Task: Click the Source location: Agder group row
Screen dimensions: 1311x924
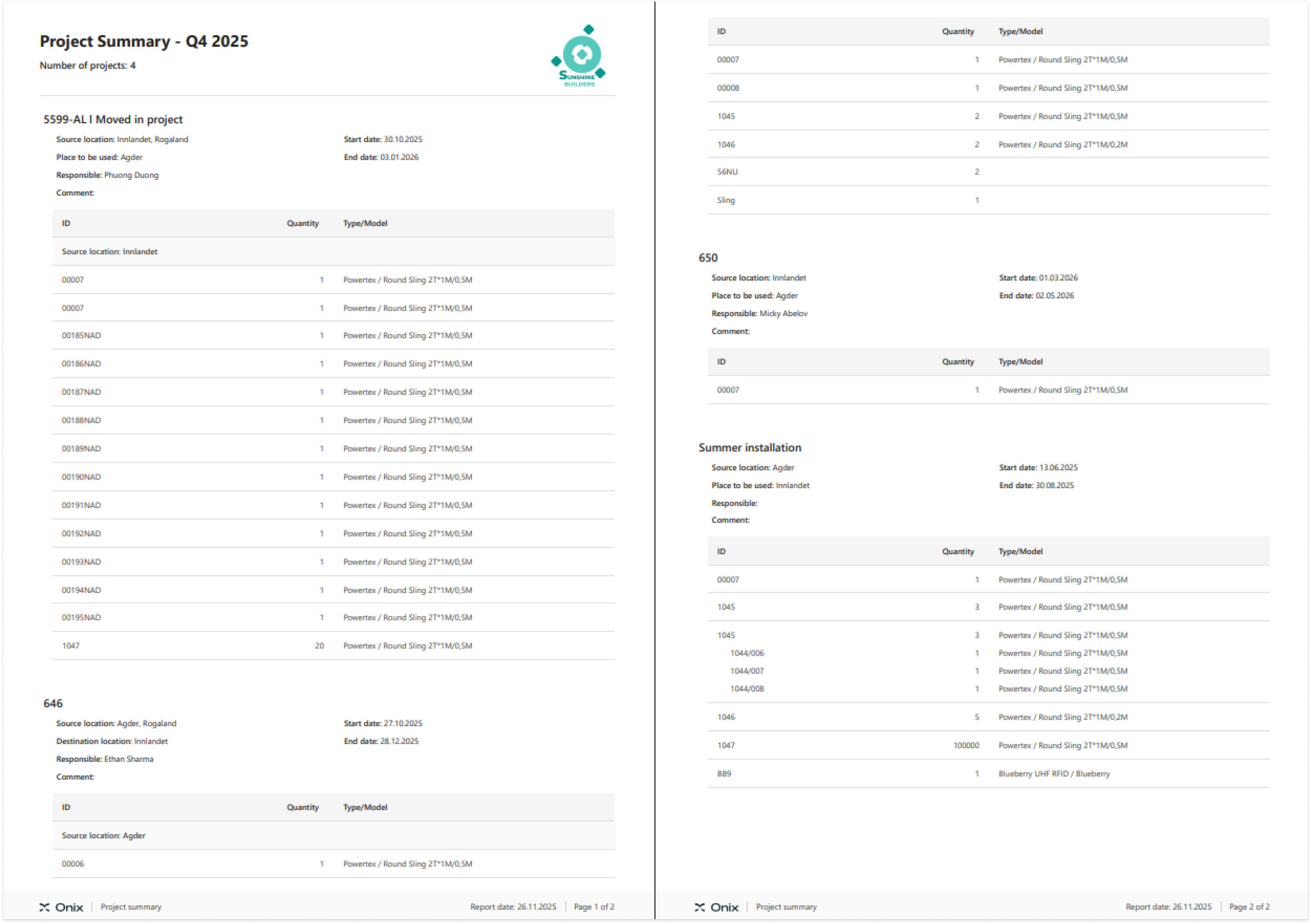Action: (x=103, y=836)
